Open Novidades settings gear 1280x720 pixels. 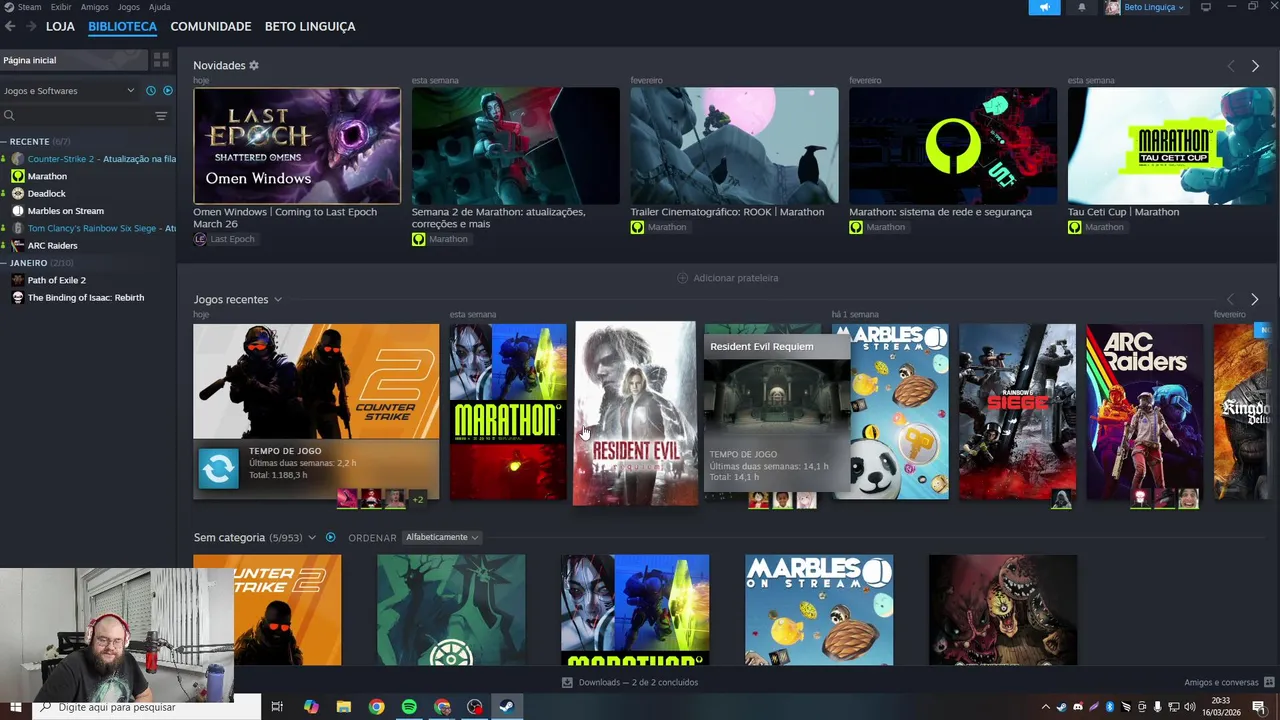[x=254, y=65]
